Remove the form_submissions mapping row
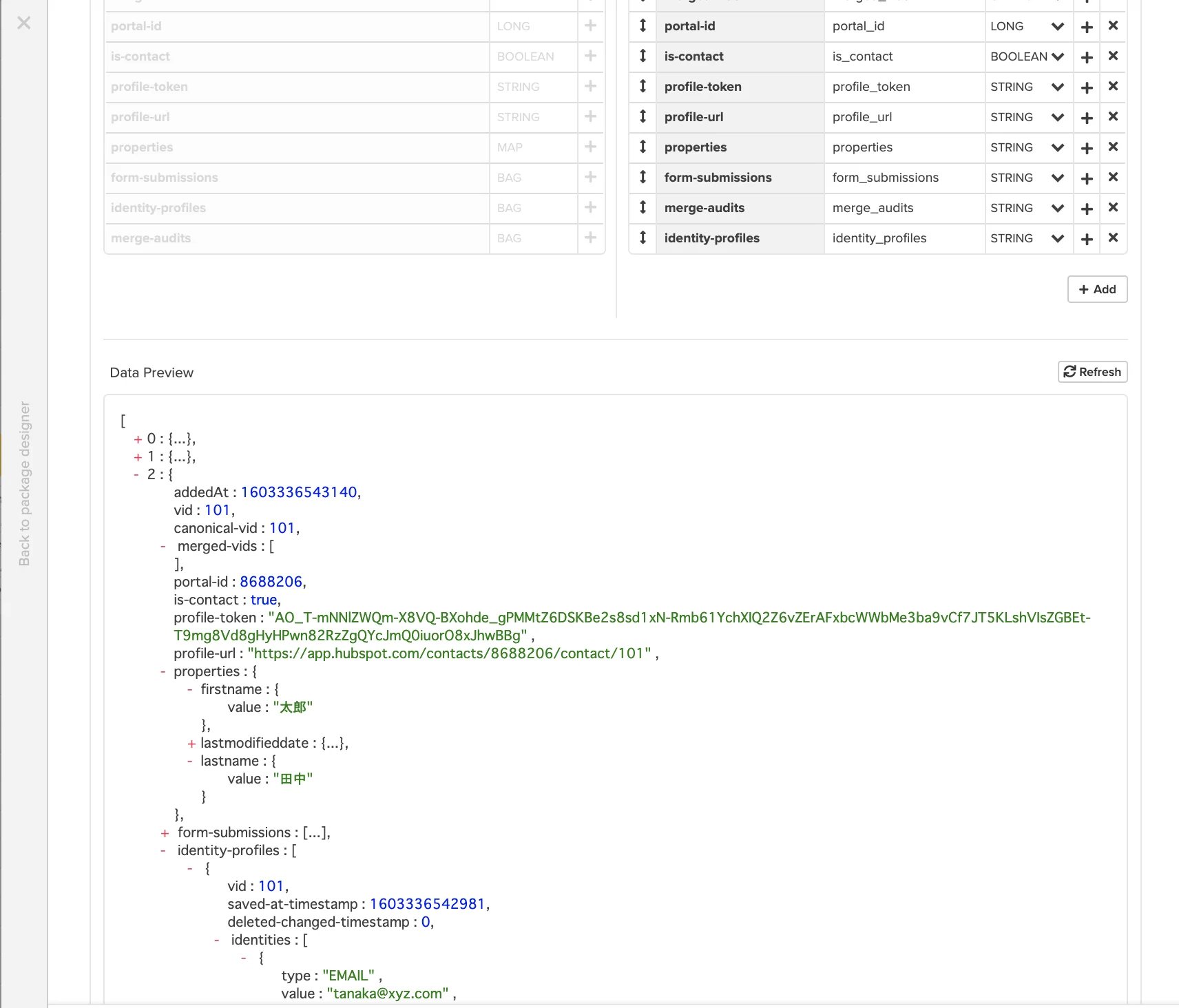The width and height of the screenshot is (1179, 1008). [x=1113, y=178]
